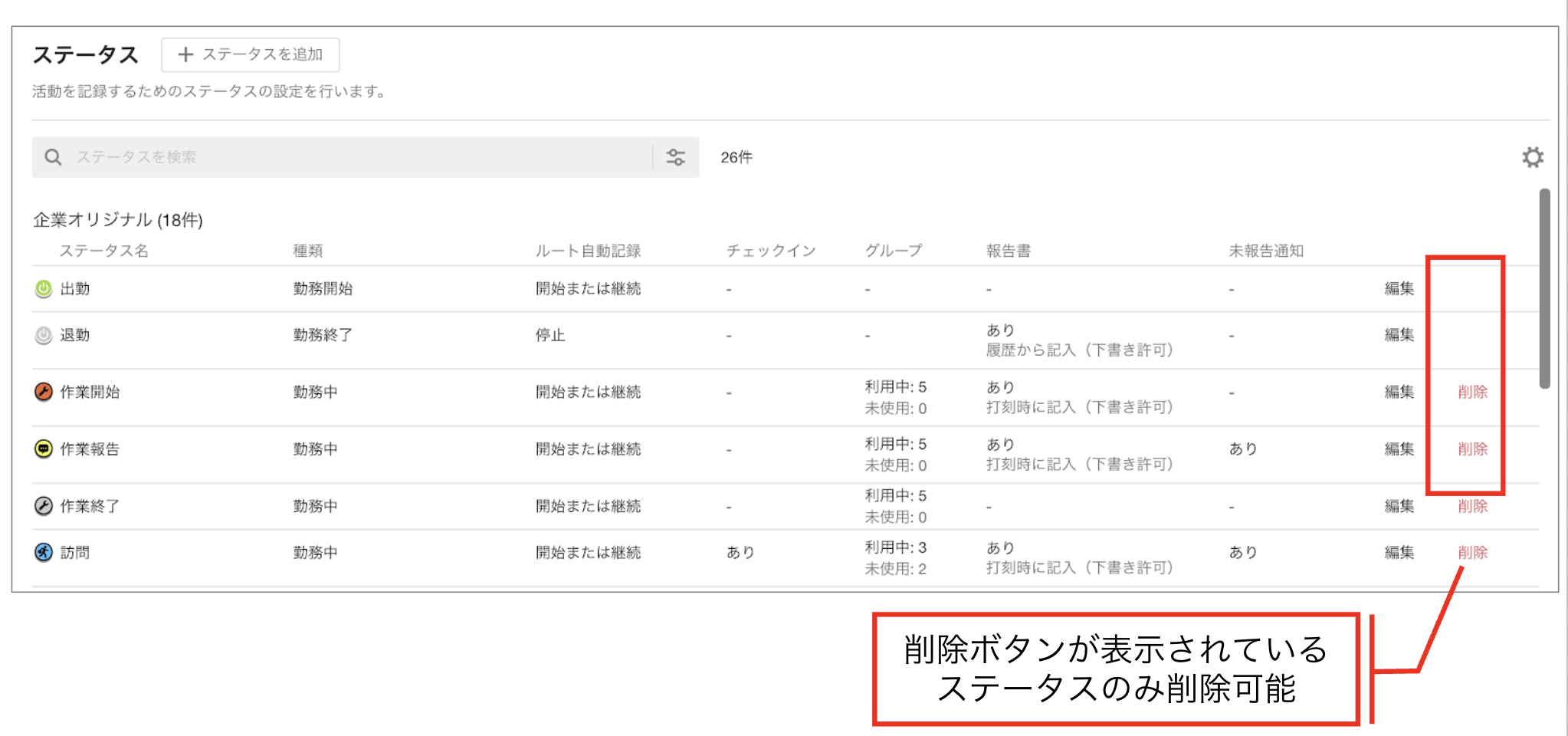This screenshot has width=1568, height=736.
Task: Click the グループ column header
Action: click(x=894, y=251)
